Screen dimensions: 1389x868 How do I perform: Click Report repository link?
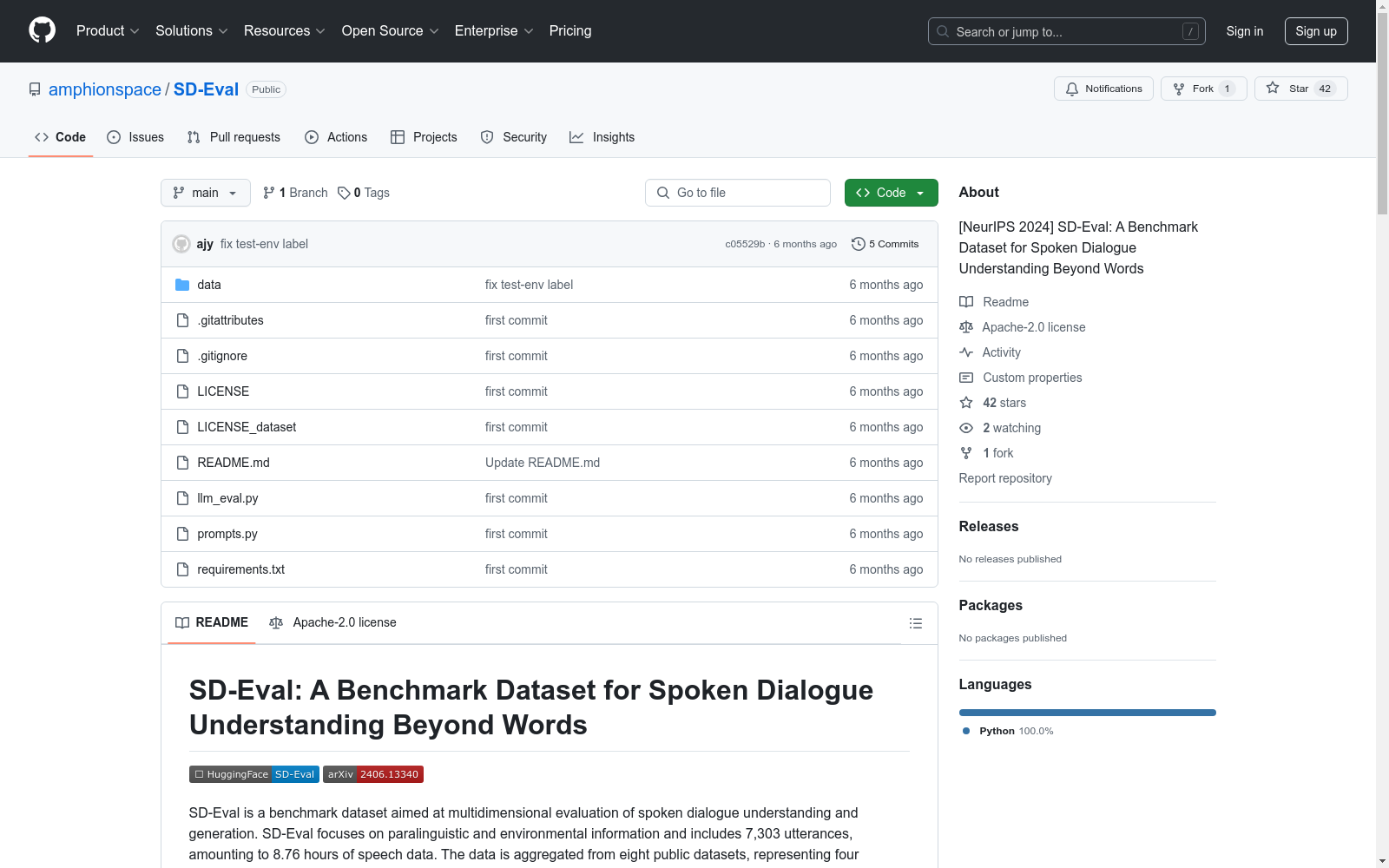tap(1005, 478)
